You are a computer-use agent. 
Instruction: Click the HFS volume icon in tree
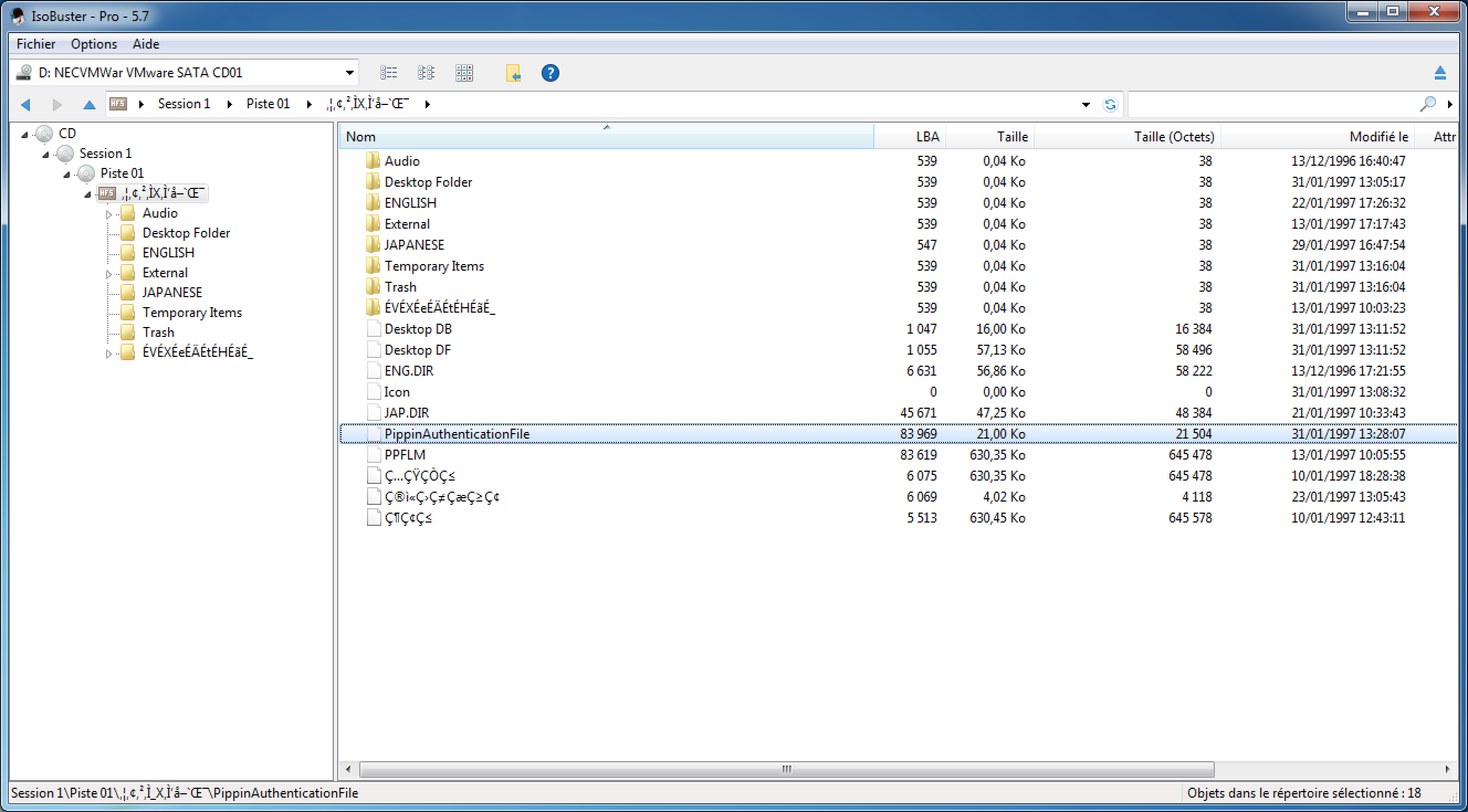107,193
